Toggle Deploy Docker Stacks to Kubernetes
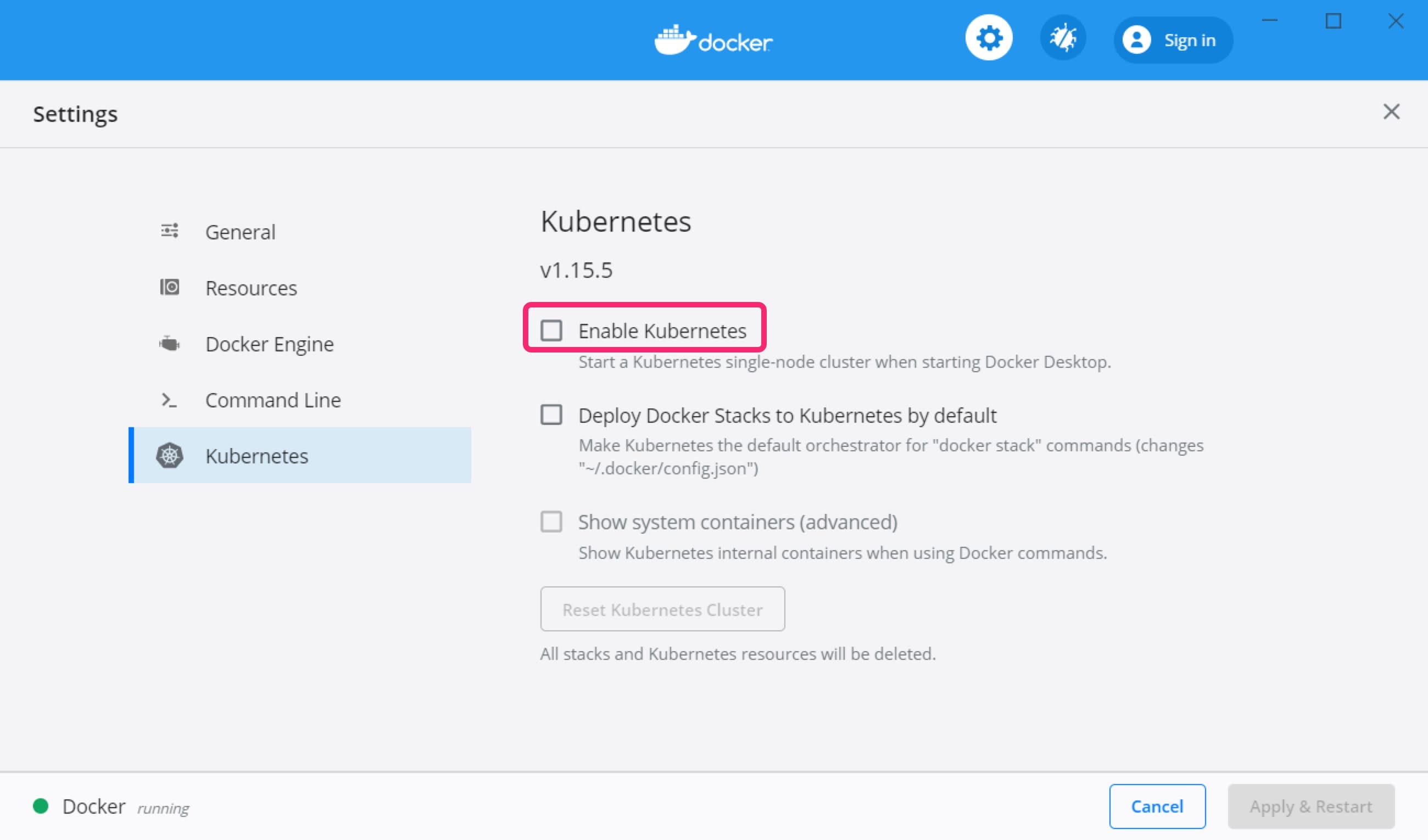The height and width of the screenshot is (840, 1428). pos(550,415)
